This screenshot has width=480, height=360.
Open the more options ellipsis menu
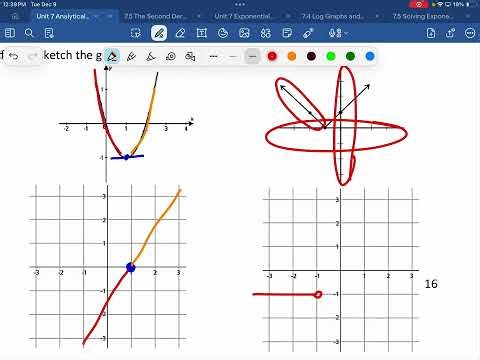470,33
